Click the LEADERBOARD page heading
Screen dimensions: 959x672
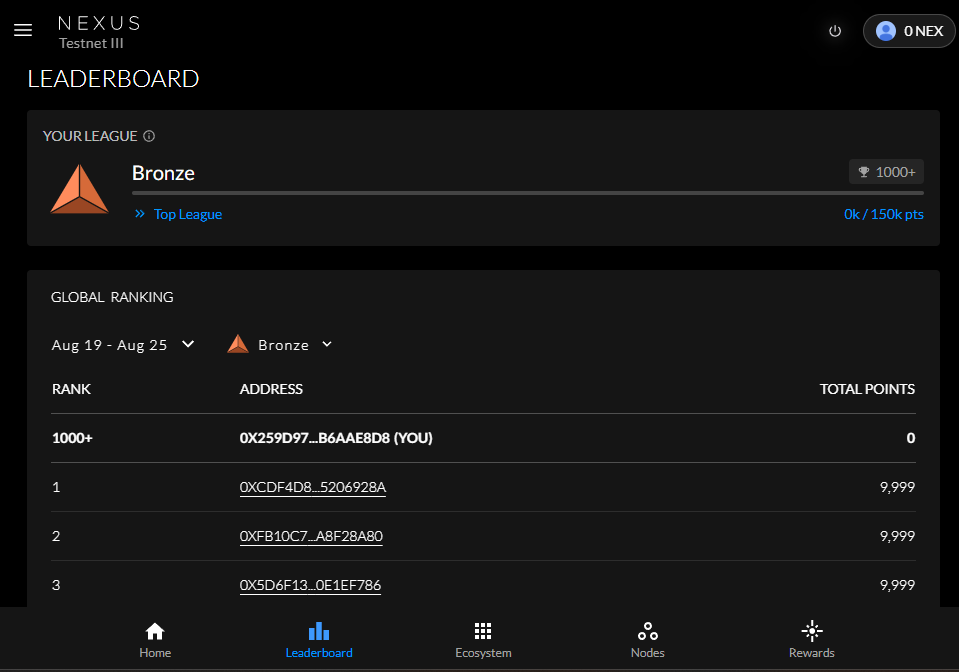click(113, 79)
